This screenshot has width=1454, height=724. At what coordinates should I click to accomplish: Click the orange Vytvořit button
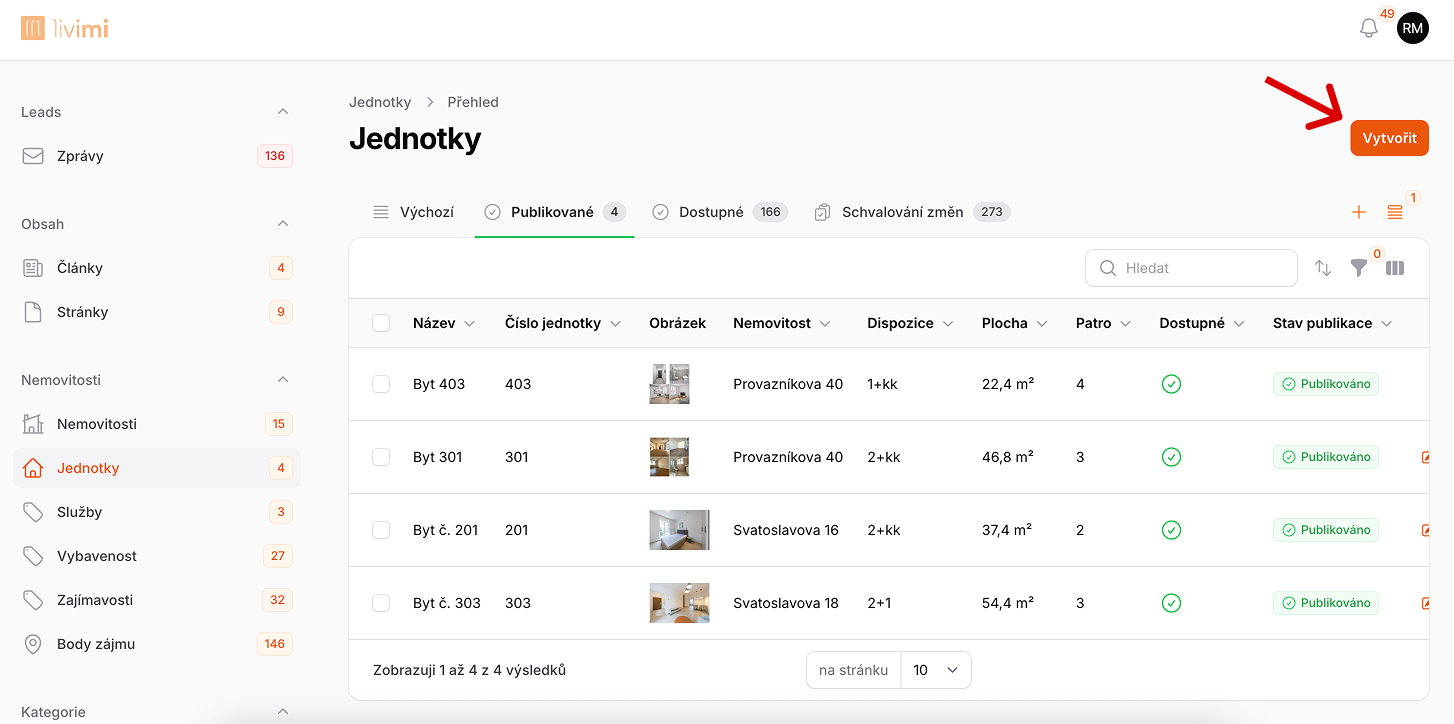tap(1389, 138)
